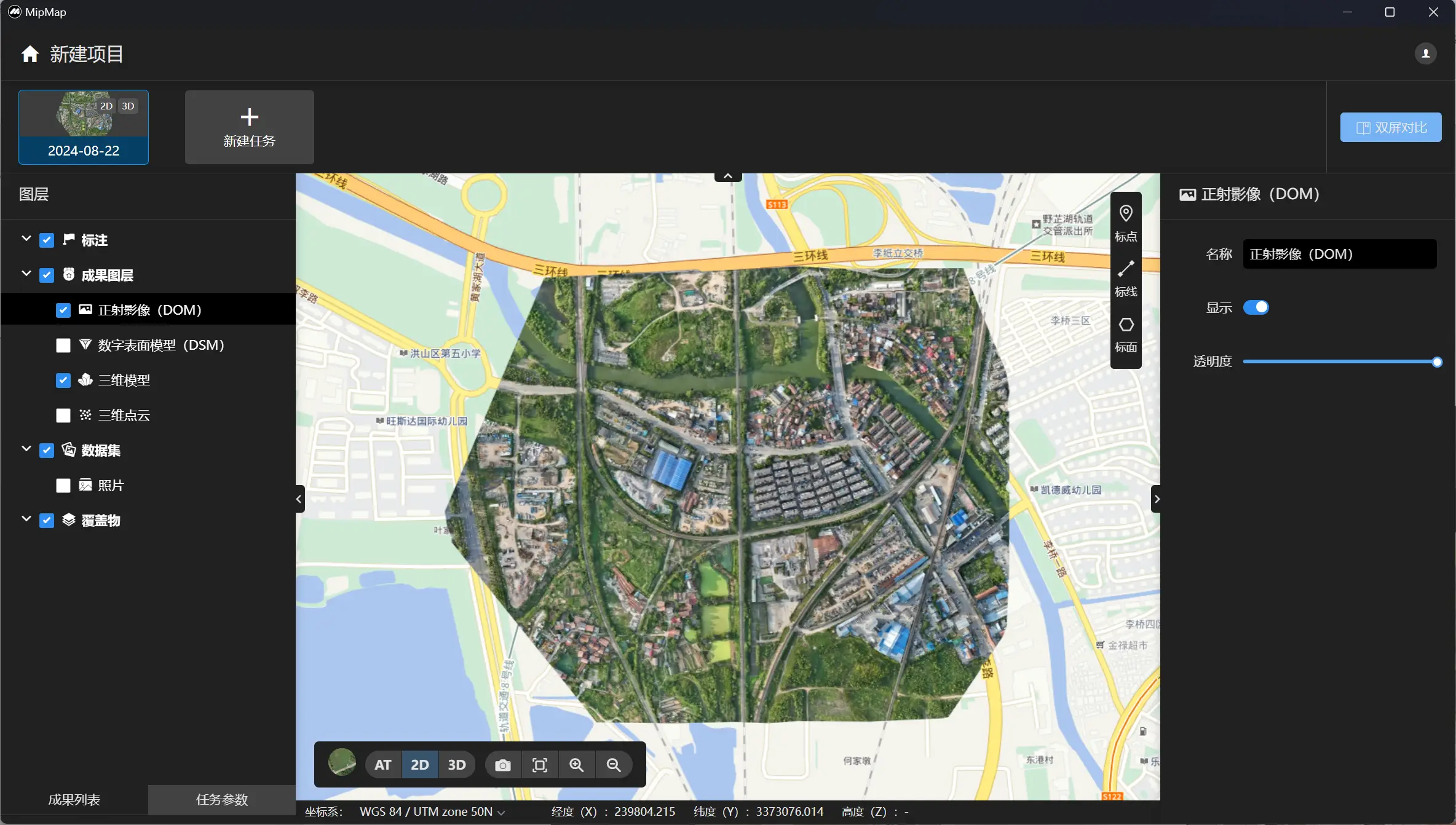Zoom in using the magnifier plus icon
1456x825 pixels.
[x=576, y=765]
